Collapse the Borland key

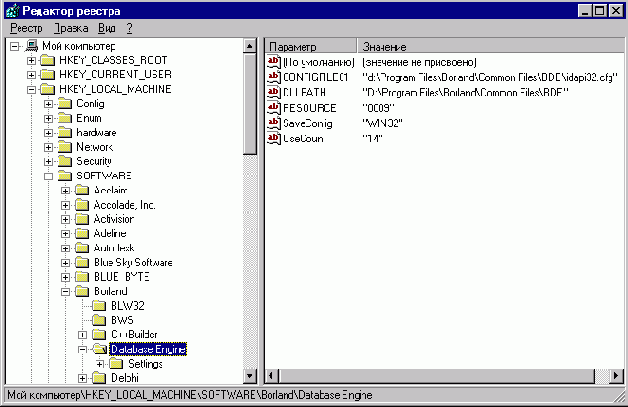65,292
